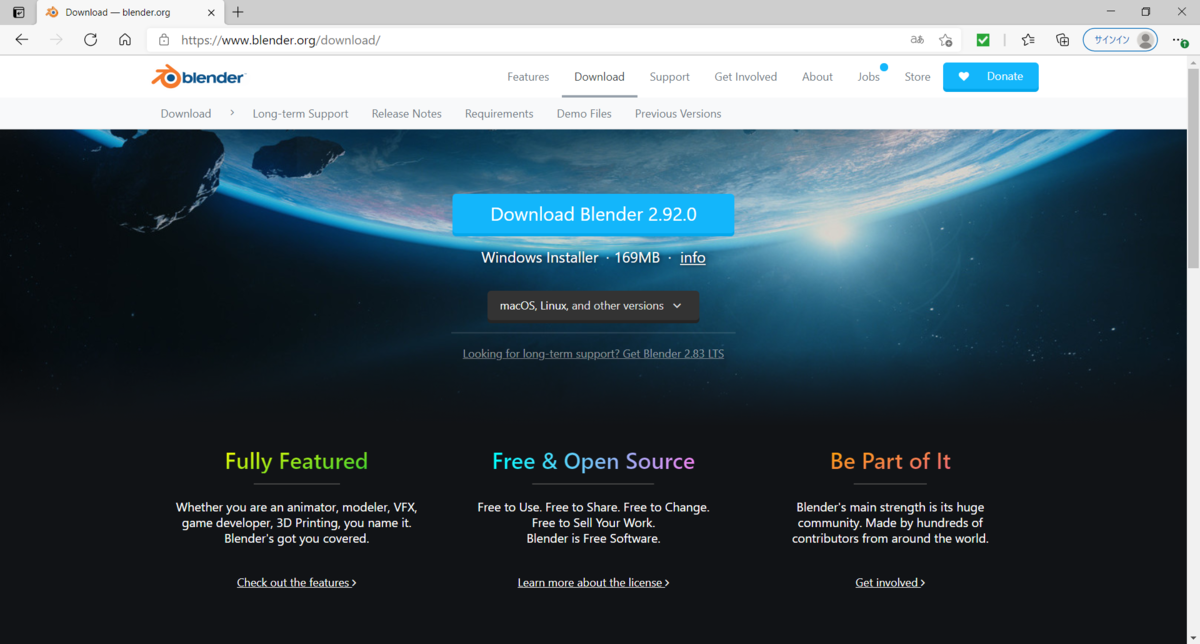The image size is (1200, 644).
Task: Click the browser address bar URL
Action: tap(280, 40)
